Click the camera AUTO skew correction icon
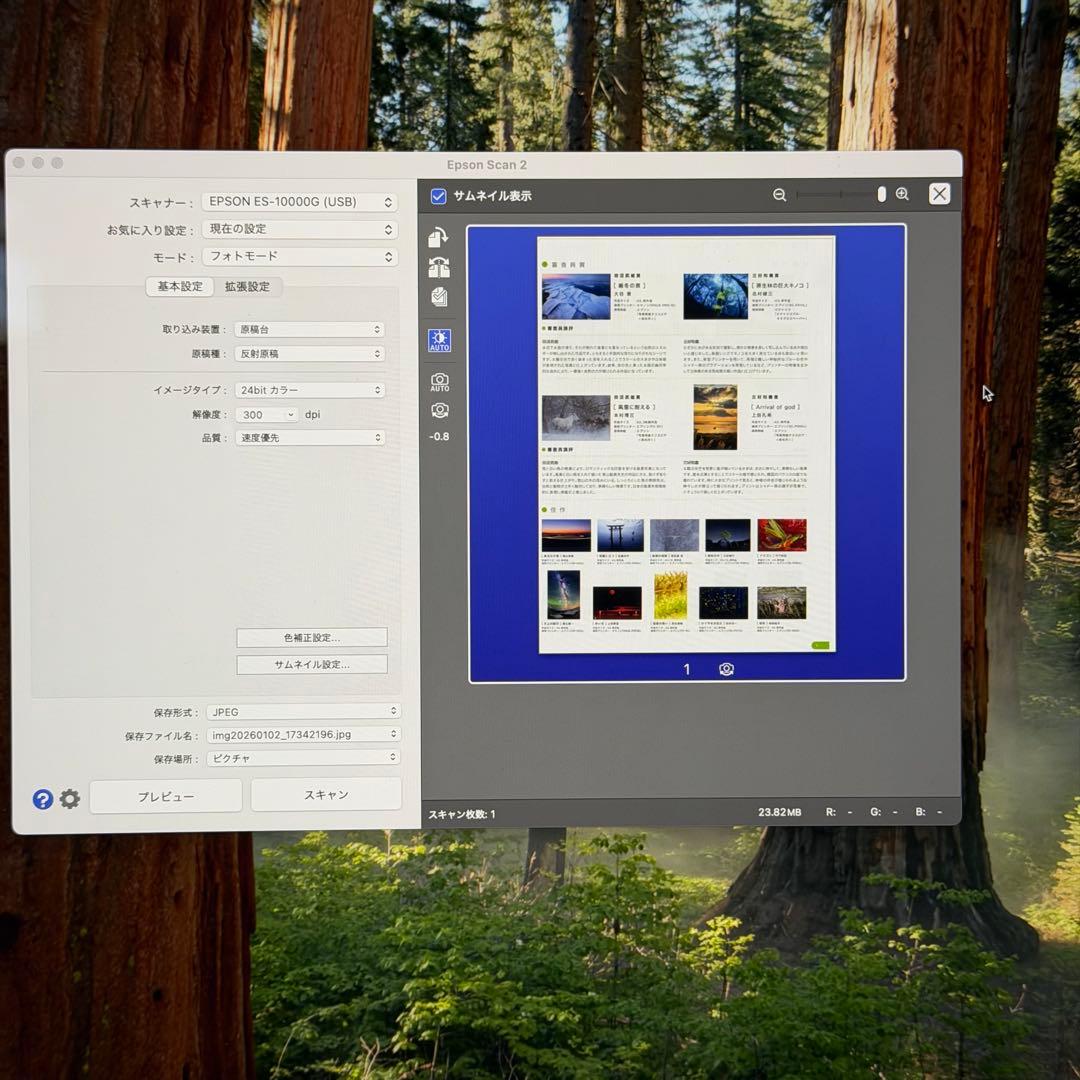1080x1080 pixels. (x=439, y=382)
